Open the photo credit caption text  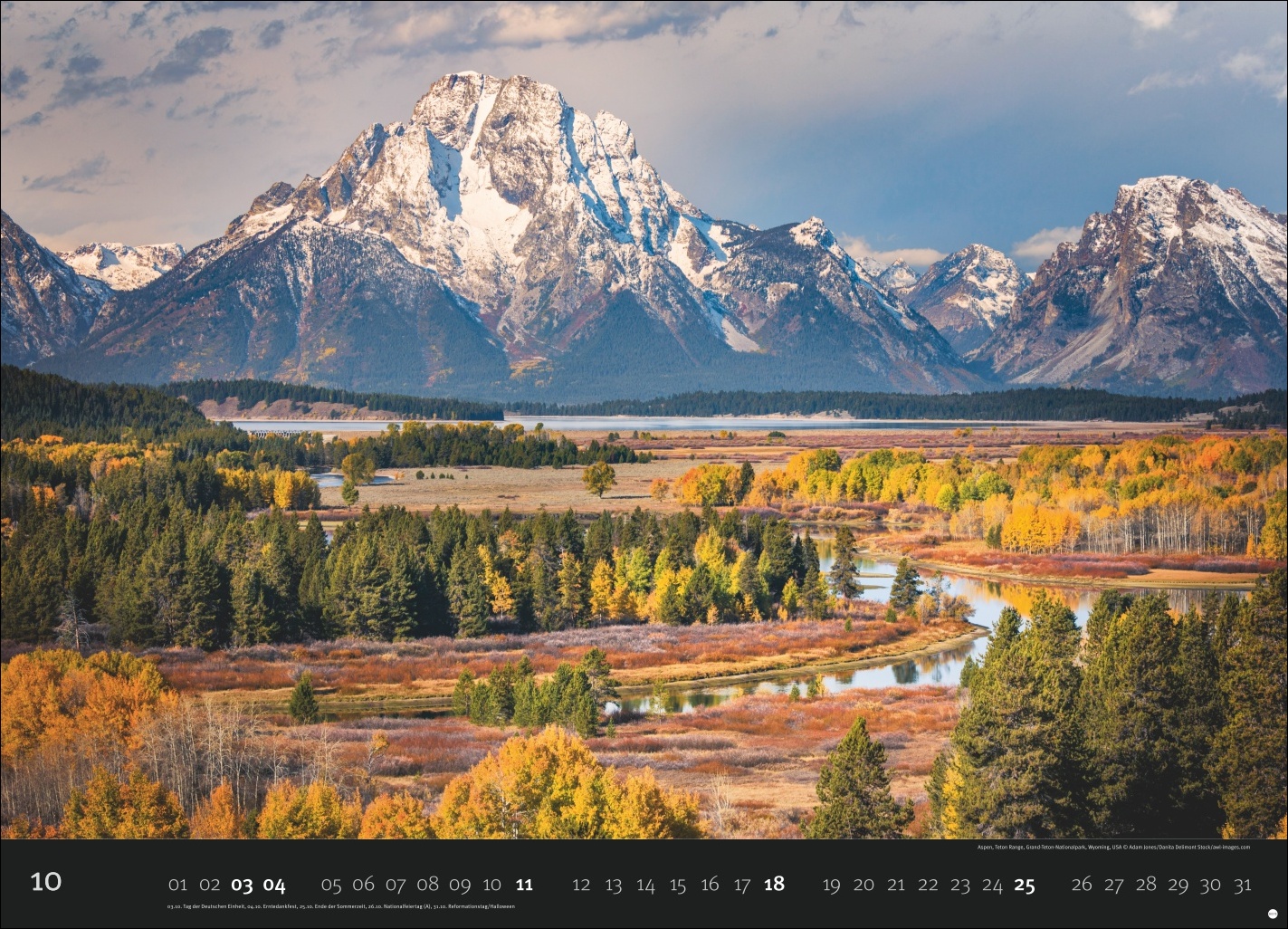[1112, 848]
